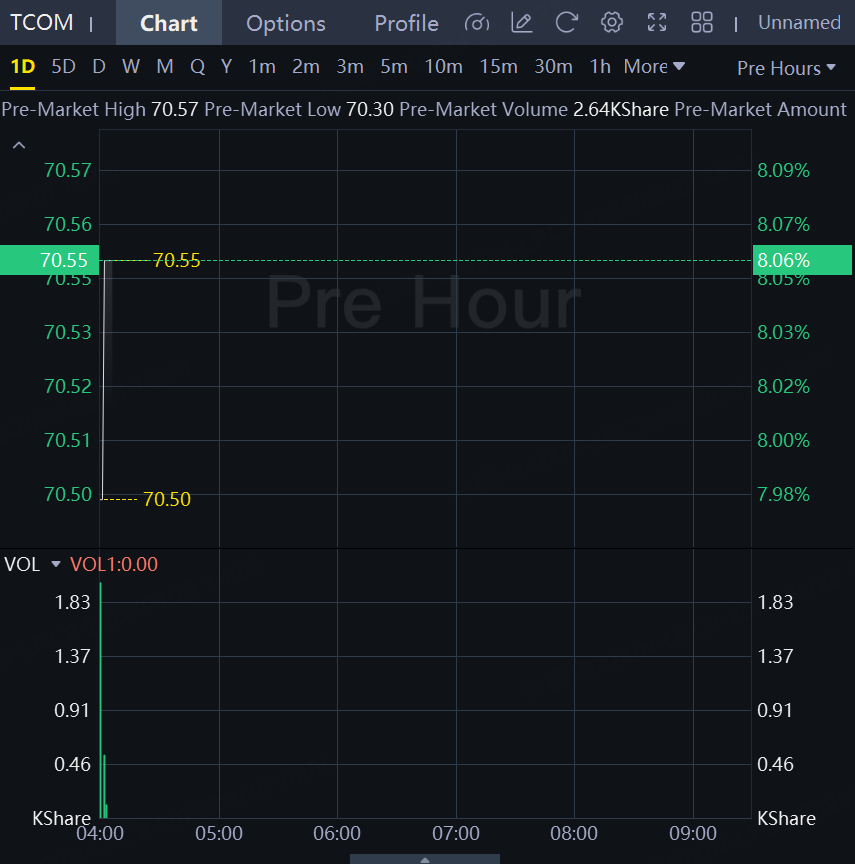
Task: Select the yearly Y timeframe
Action: coord(226,67)
